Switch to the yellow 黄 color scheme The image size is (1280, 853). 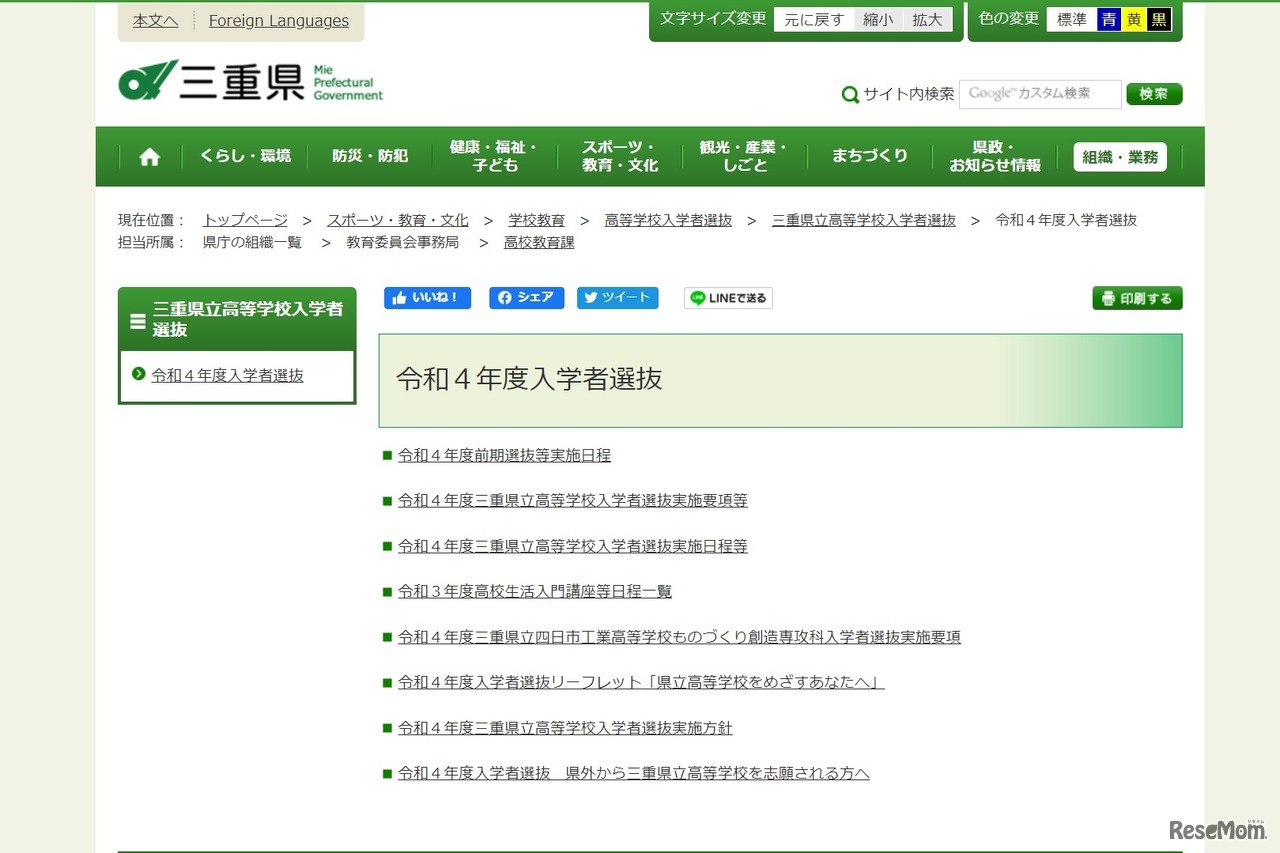[1133, 20]
